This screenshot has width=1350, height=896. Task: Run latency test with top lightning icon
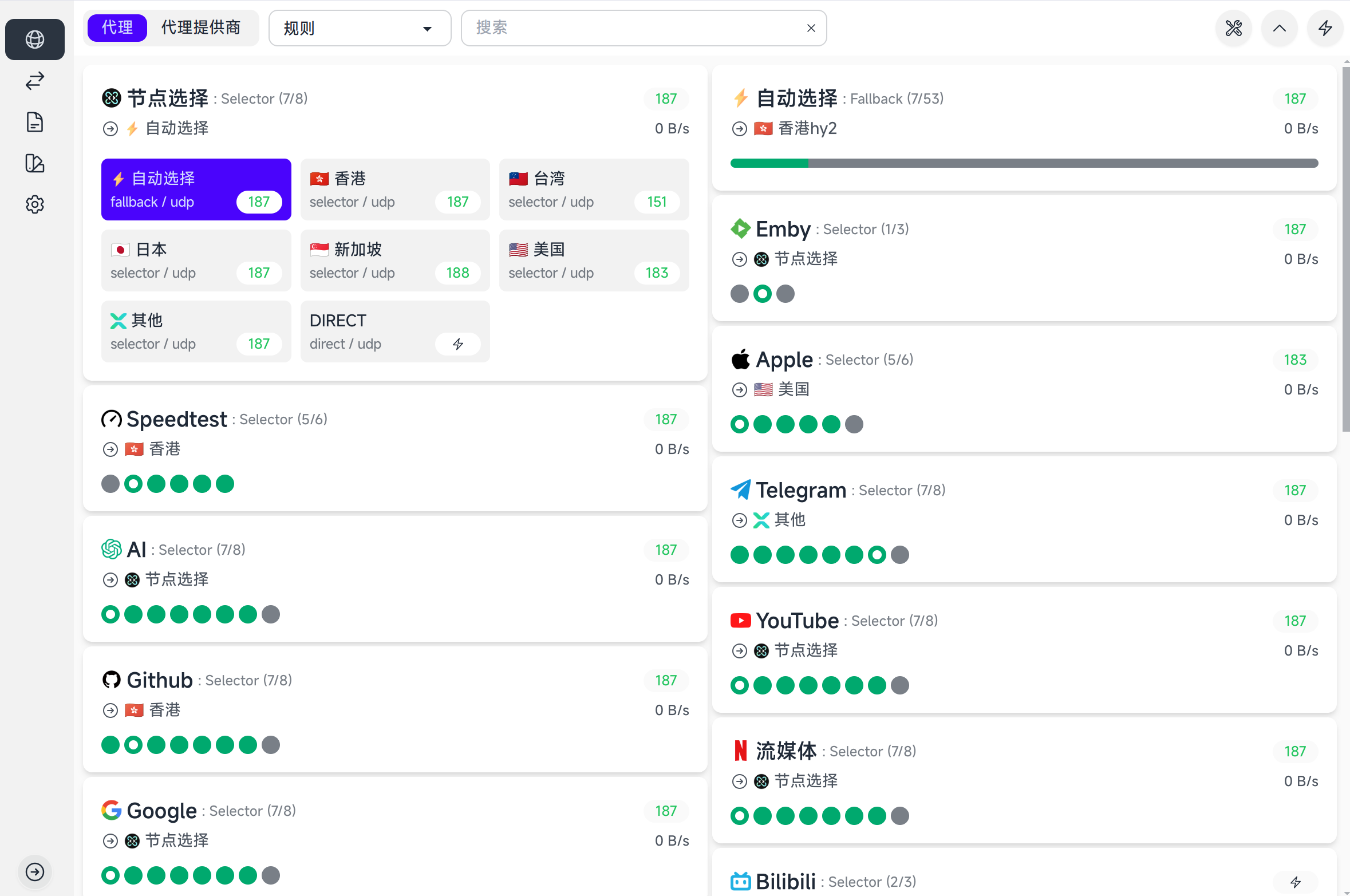click(1325, 28)
